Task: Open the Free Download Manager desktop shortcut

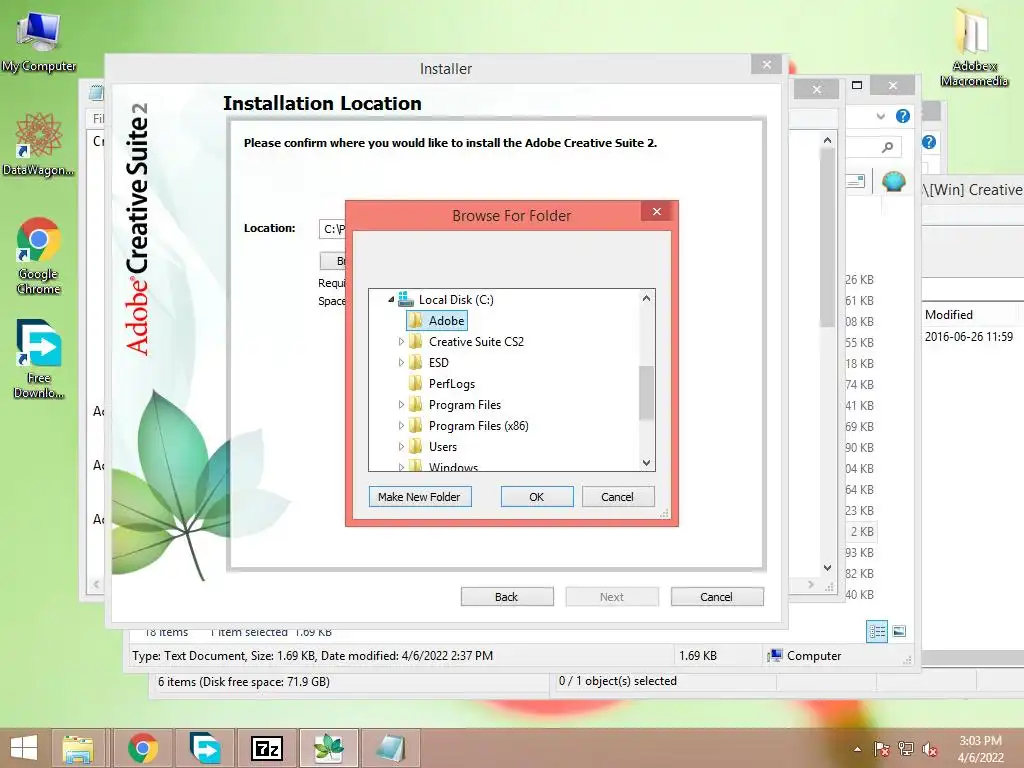Action: (x=39, y=359)
